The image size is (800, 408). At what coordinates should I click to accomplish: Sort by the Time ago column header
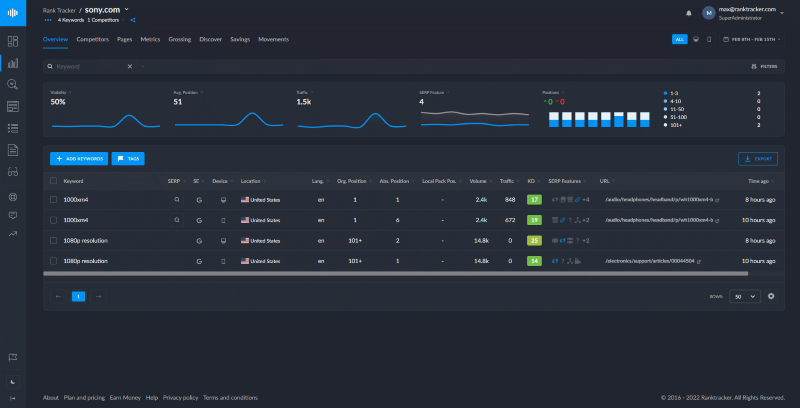point(758,181)
